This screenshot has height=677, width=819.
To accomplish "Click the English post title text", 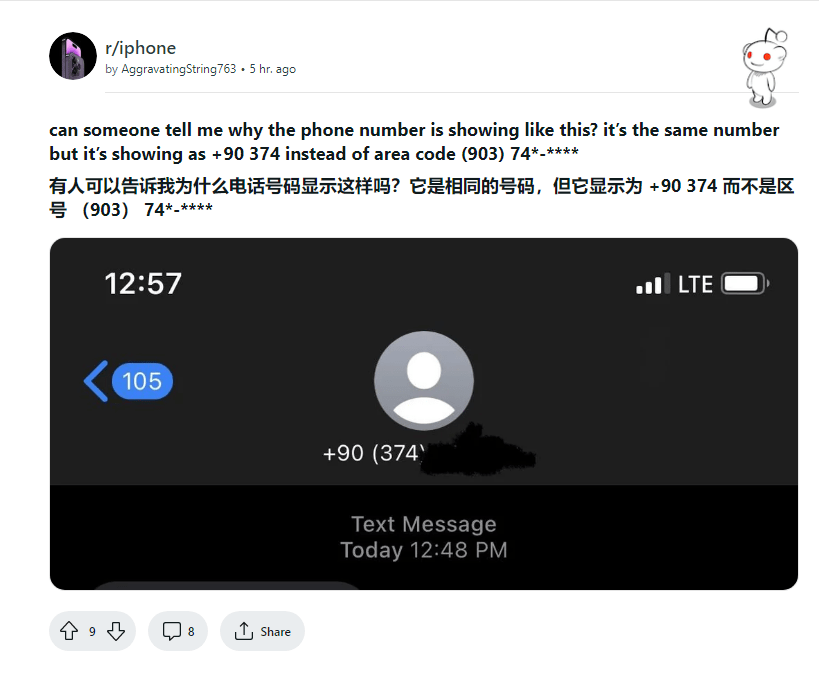I will (414, 142).
